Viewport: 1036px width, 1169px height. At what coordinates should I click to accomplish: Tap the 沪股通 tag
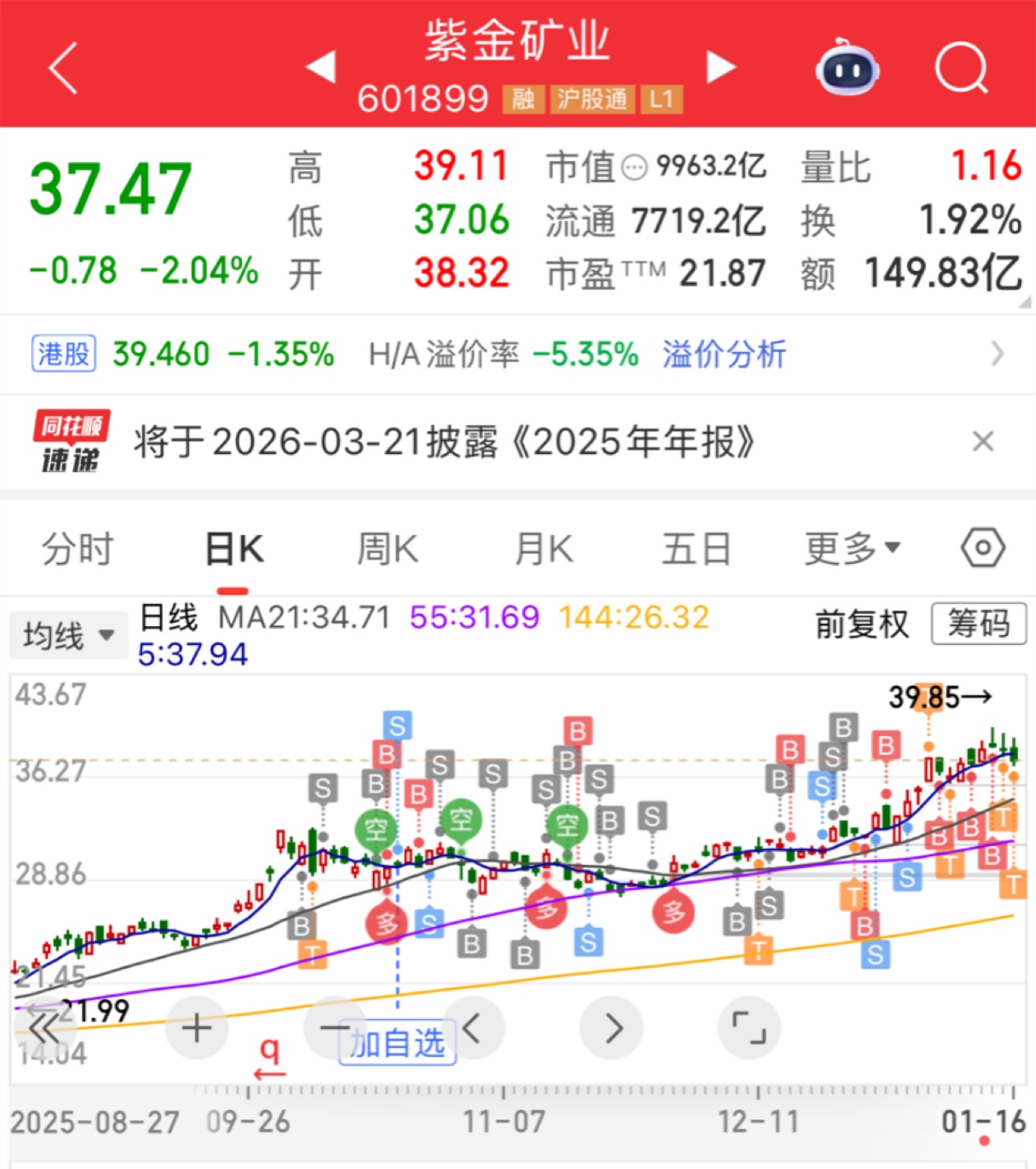coord(592,99)
